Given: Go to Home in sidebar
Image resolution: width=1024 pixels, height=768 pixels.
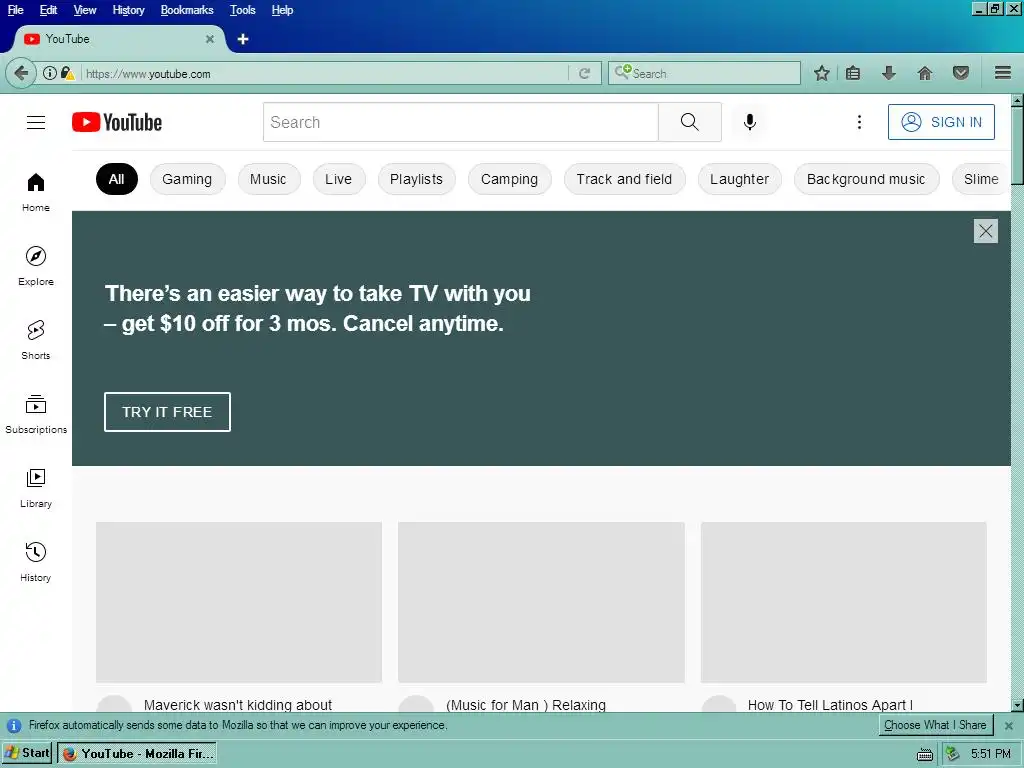Looking at the screenshot, I should 36,192.
